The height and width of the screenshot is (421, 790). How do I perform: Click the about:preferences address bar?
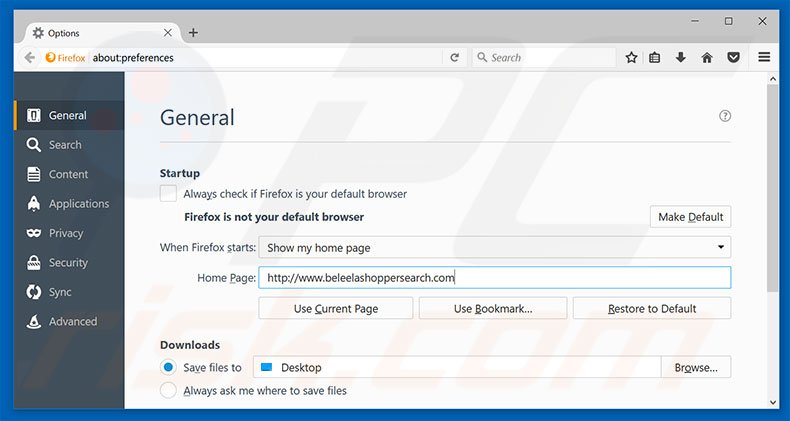point(267,57)
